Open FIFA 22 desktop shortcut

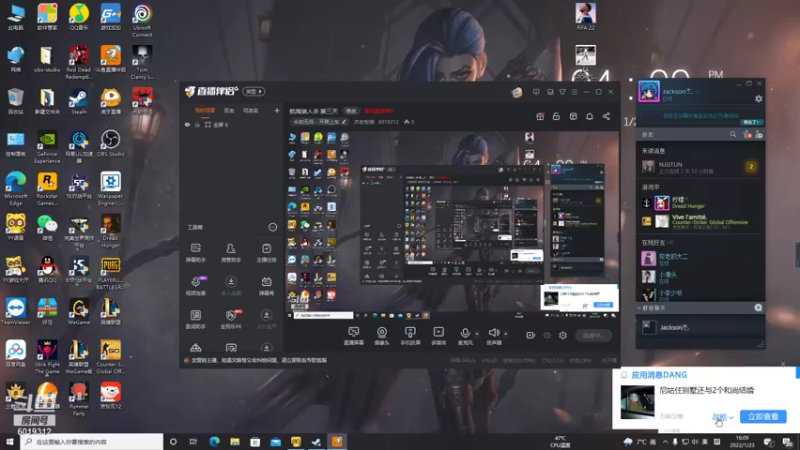tap(585, 17)
